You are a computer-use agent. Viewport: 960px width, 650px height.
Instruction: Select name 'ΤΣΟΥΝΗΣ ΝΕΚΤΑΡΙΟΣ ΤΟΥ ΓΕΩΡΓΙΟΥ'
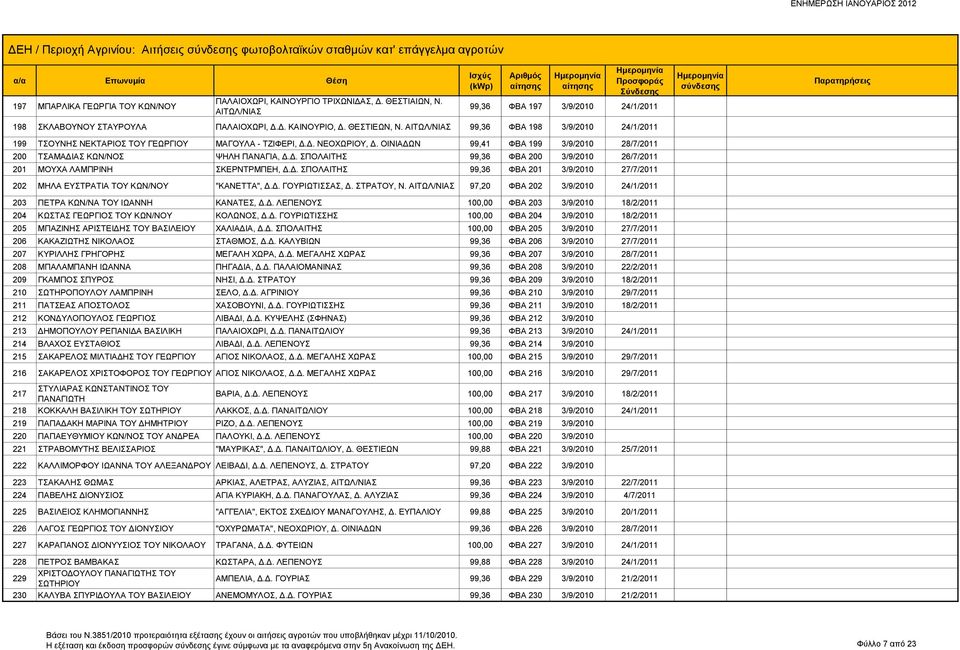coord(113,144)
